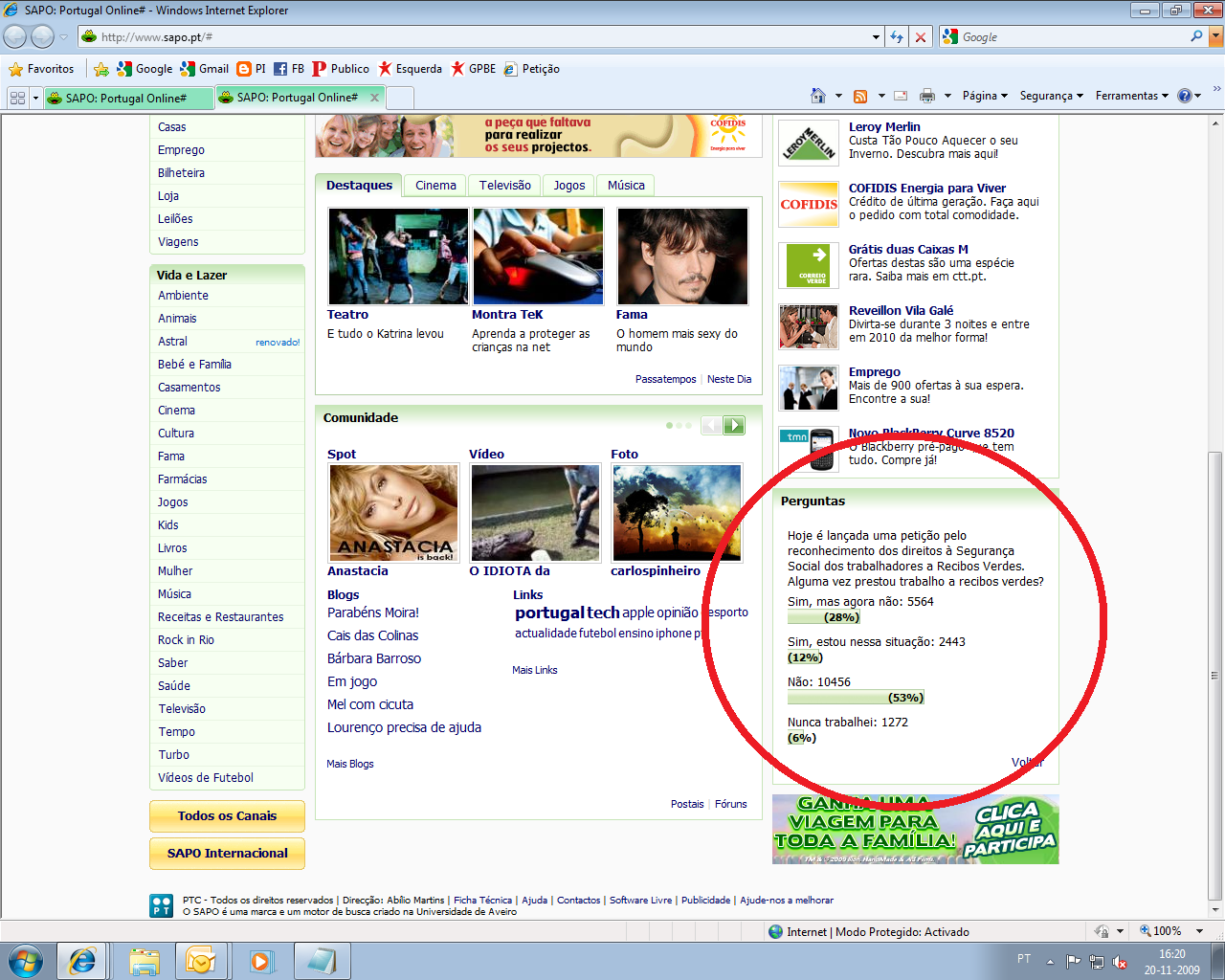This screenshot has height=980, width=1225.
Task: Open the Petição favorite
Action: click(x=532, y=69)
